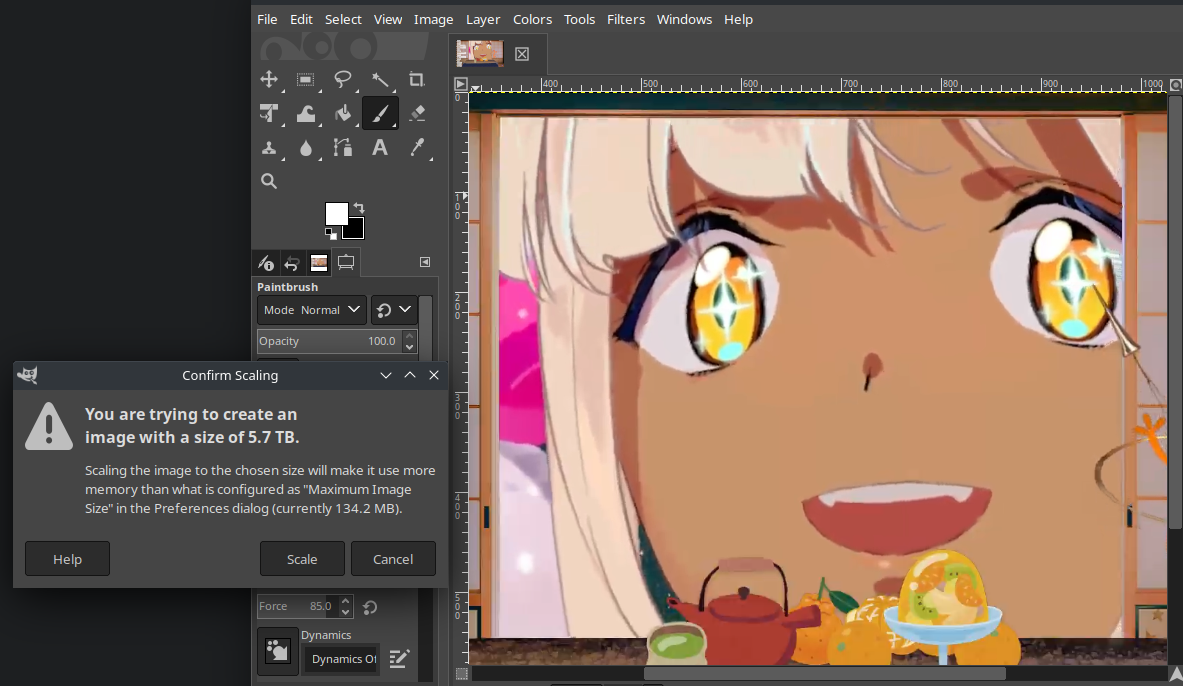Pick the Free Select lasso tool

point(343,80)
